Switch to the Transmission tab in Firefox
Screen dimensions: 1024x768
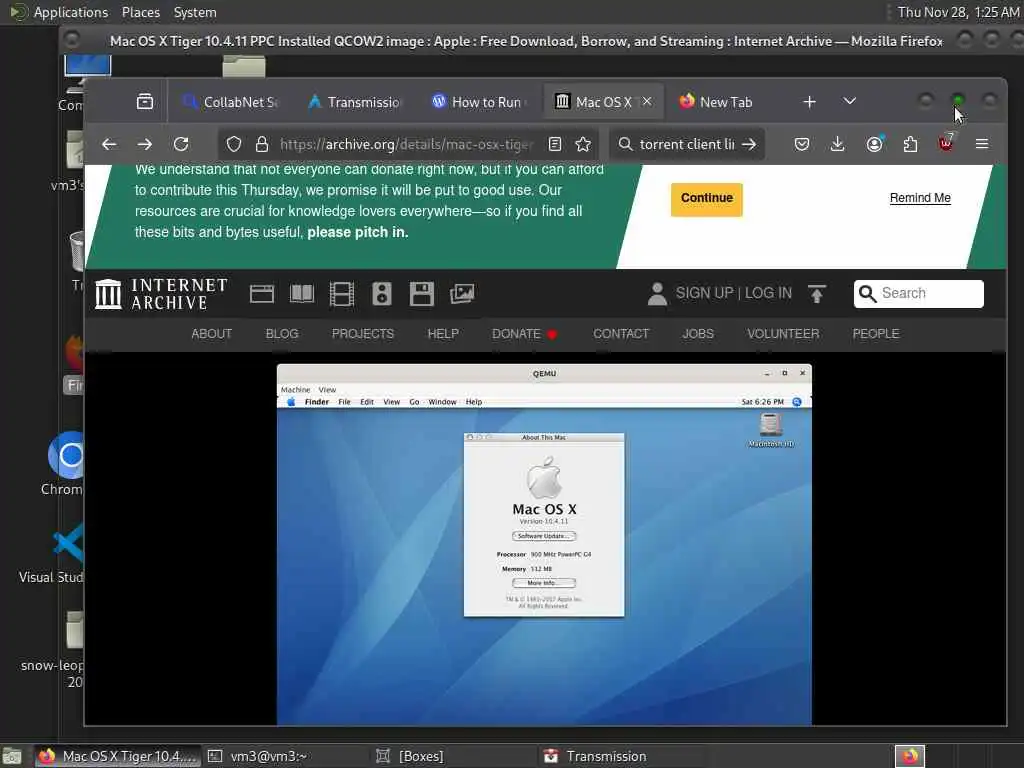coord(355,102)
